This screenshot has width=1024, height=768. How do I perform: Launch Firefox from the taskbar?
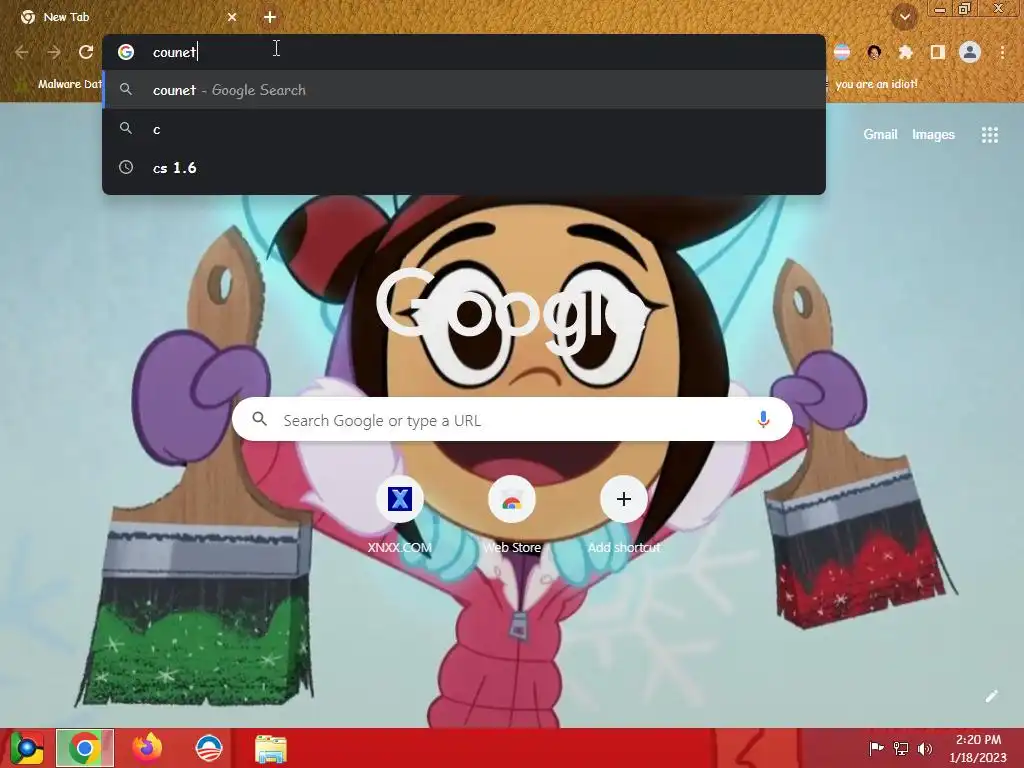[x=147, y=748]
